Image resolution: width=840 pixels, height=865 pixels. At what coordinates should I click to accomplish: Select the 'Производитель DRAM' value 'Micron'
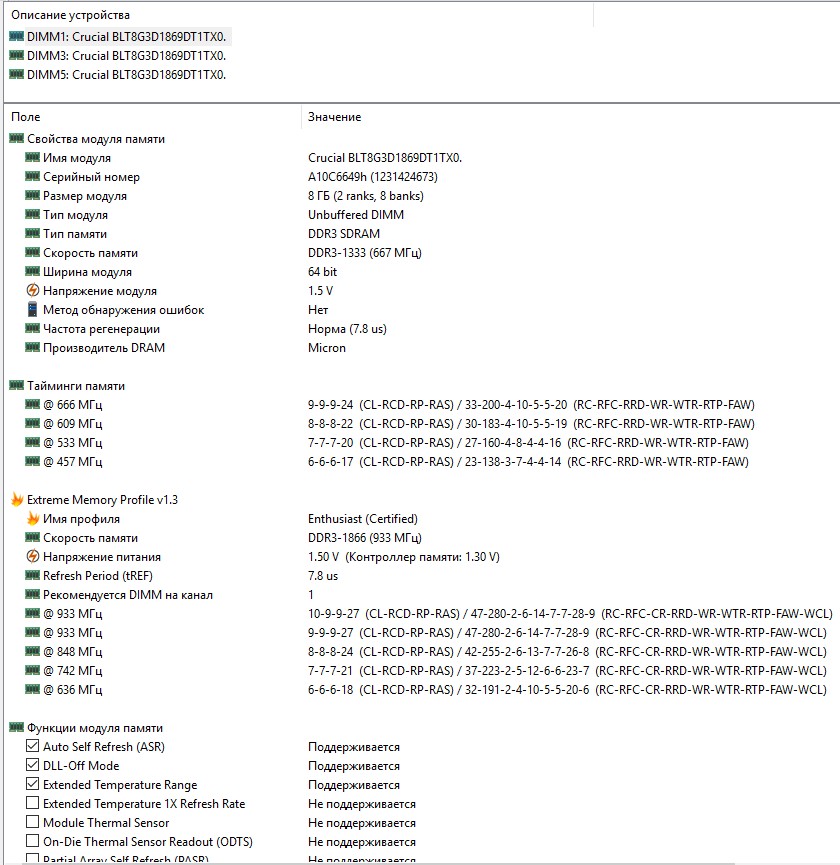[x=327, y=348]
